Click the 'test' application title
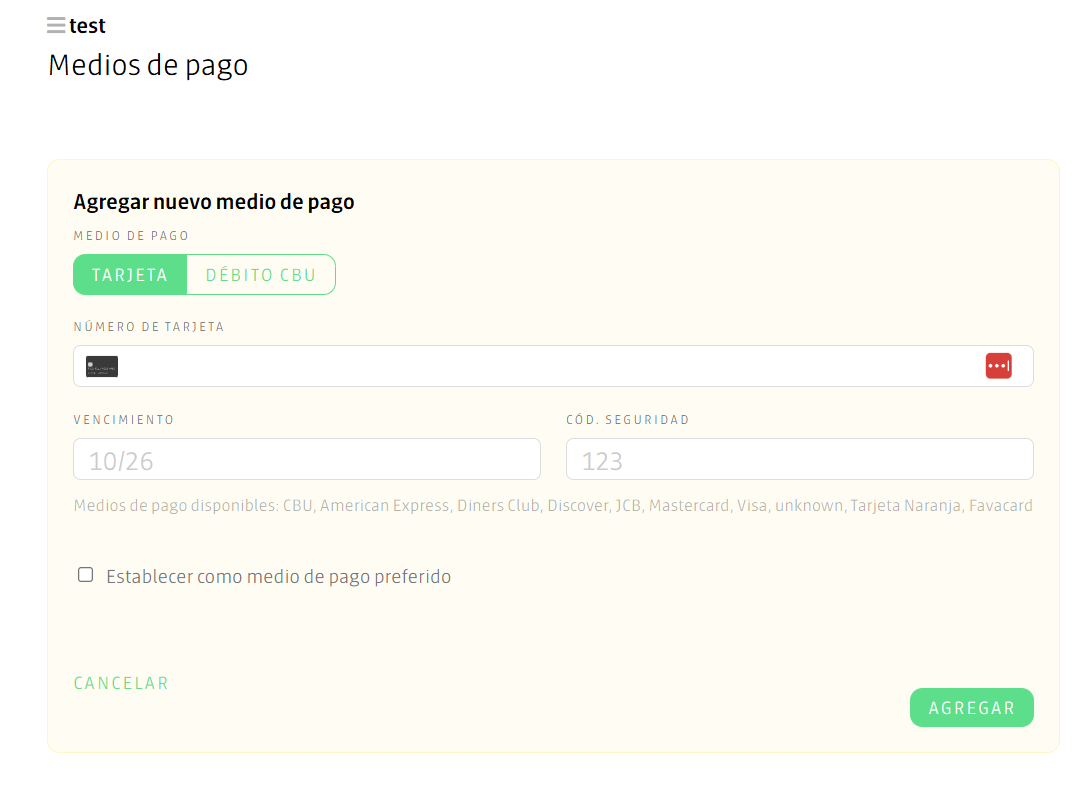Screen dimensions: 1082x801 [x=87, y=25]
